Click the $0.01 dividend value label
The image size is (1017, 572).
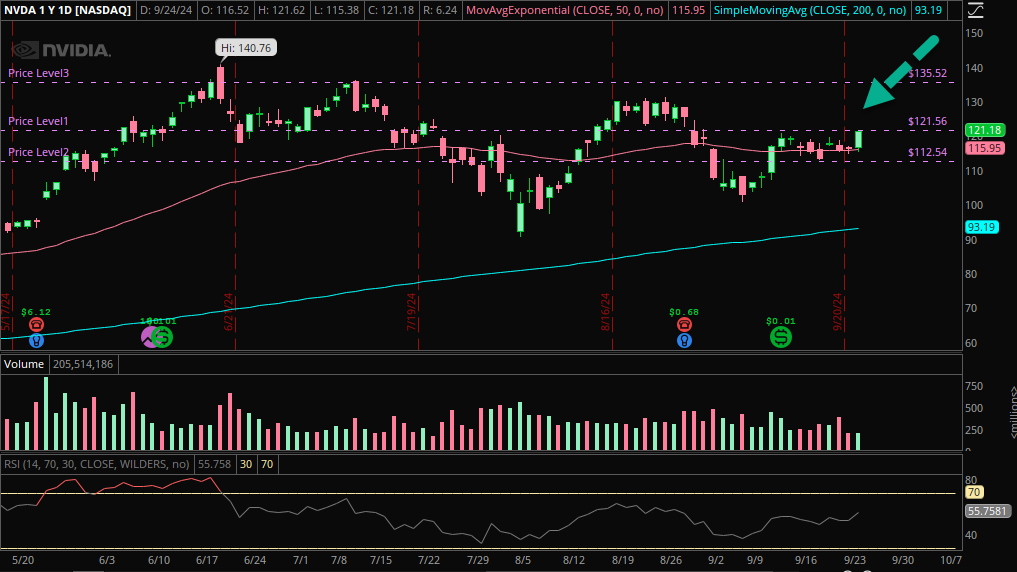(781, 321)
